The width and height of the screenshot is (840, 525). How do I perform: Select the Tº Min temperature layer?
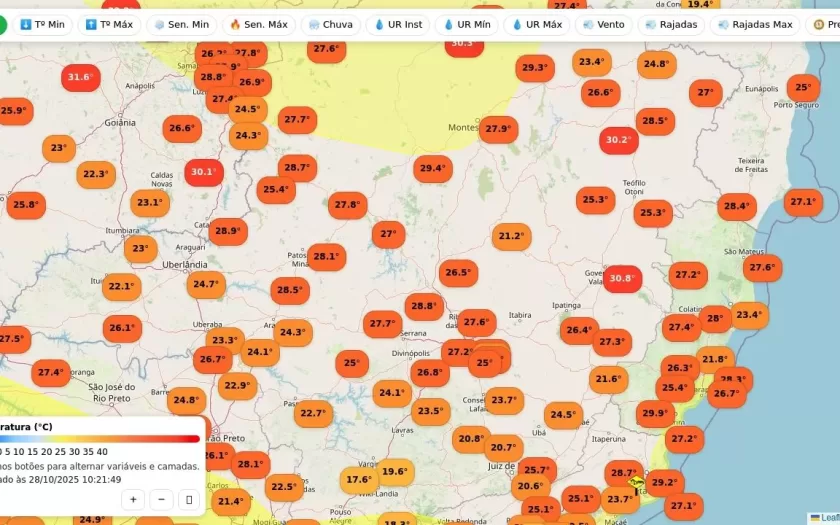pyautogui.click(x=42, y=24)
